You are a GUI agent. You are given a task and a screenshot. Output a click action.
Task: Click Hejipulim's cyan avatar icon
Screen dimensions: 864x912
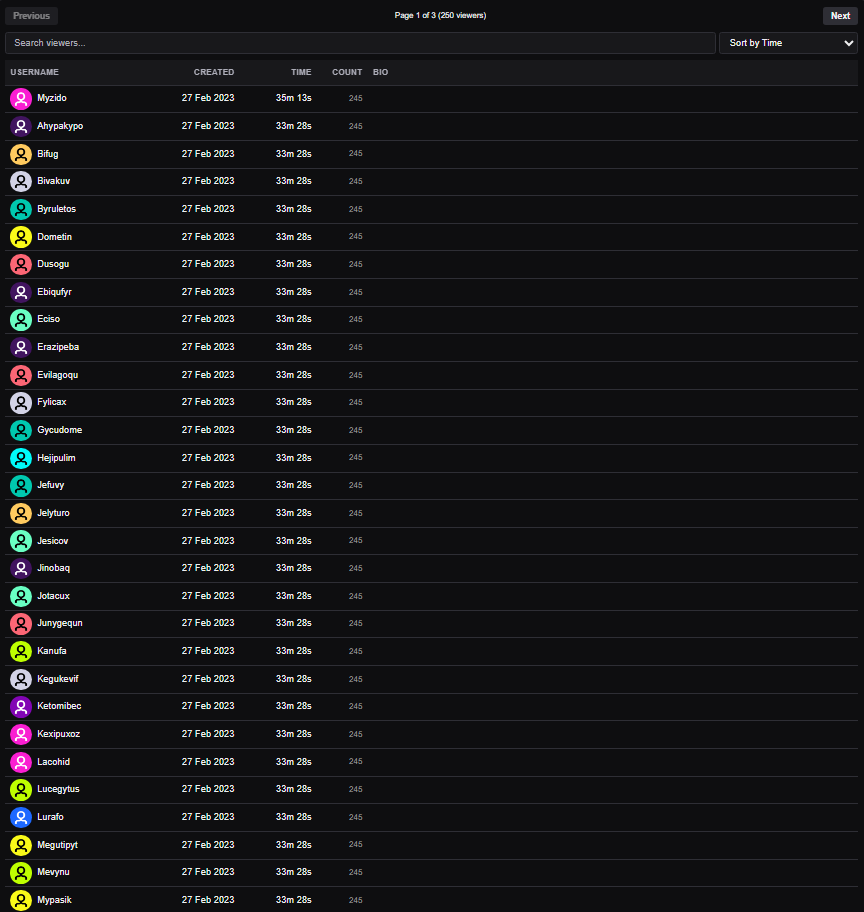tap(21, 458)
